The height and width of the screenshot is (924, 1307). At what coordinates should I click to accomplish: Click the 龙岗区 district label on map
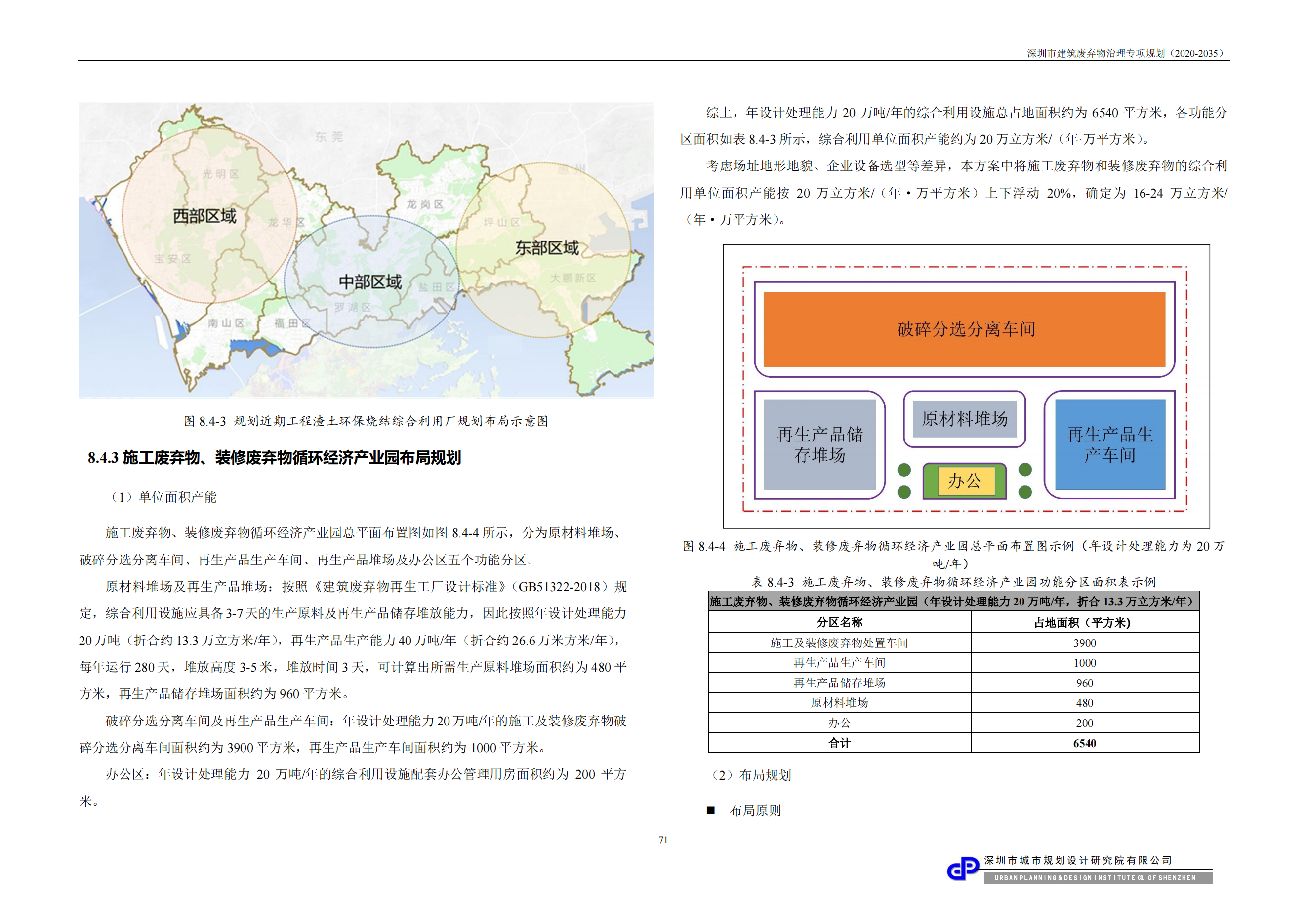[x=425, y=204]
